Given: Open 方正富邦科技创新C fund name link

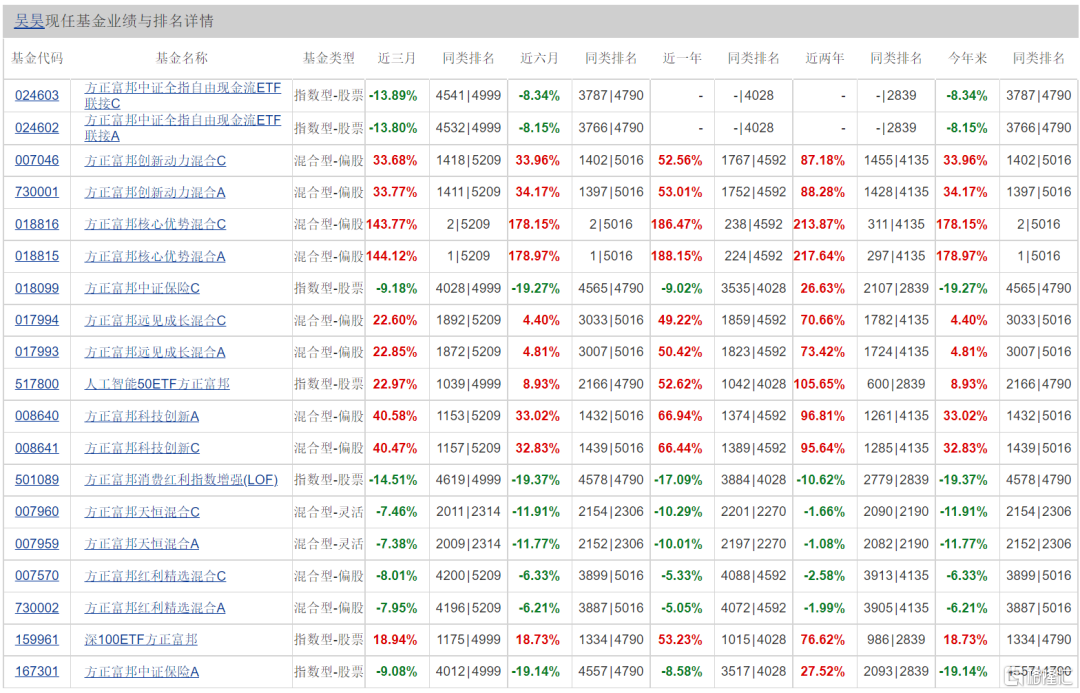Looking at the screenshot, I should click(142, 448).
